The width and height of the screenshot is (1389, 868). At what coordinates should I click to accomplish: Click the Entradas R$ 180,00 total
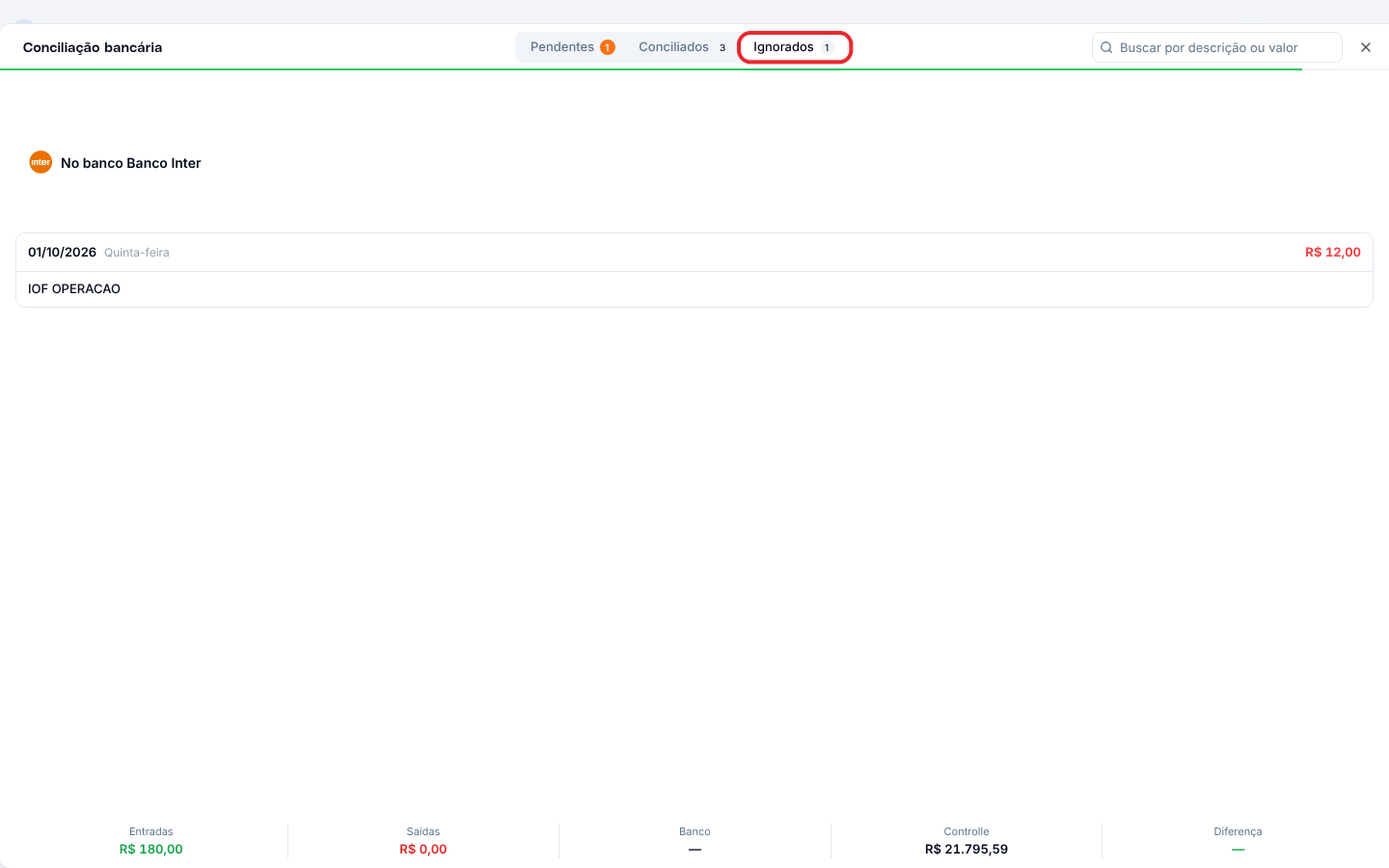click(x=151, y=841)
